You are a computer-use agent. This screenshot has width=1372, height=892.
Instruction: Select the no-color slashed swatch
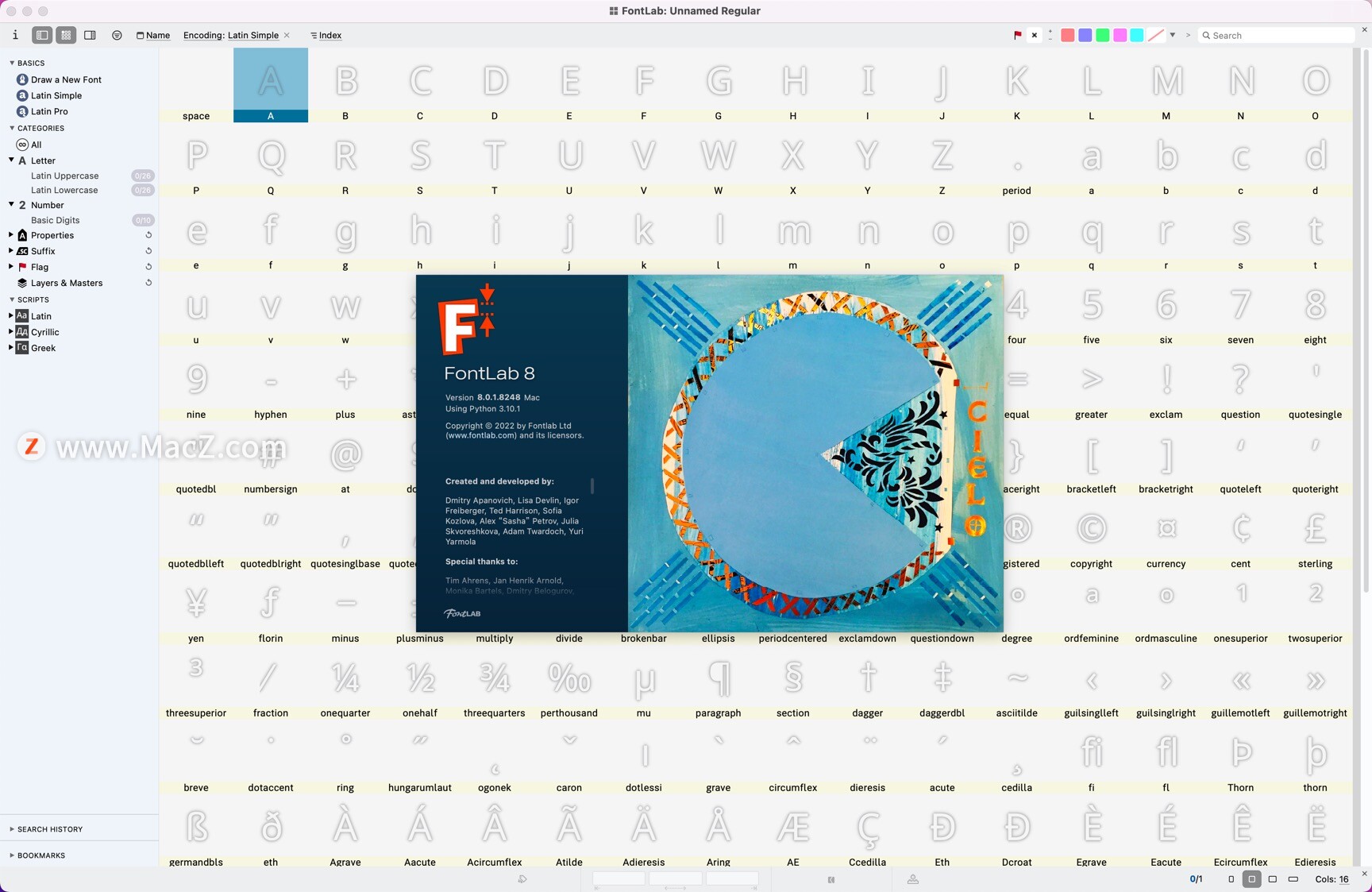(1156, 35)
